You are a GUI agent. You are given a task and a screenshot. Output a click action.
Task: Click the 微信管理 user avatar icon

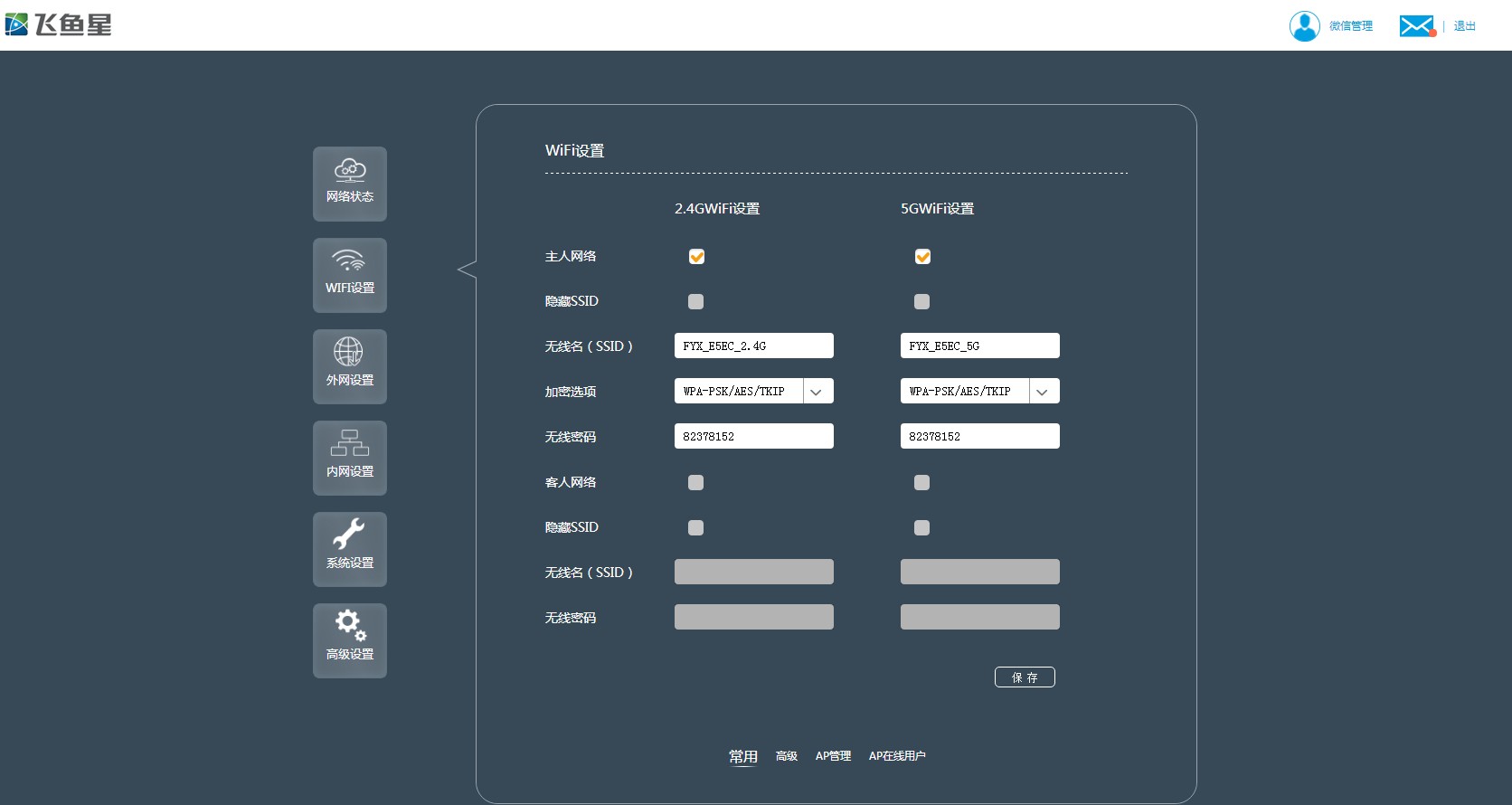click(x=1304, y=26)
